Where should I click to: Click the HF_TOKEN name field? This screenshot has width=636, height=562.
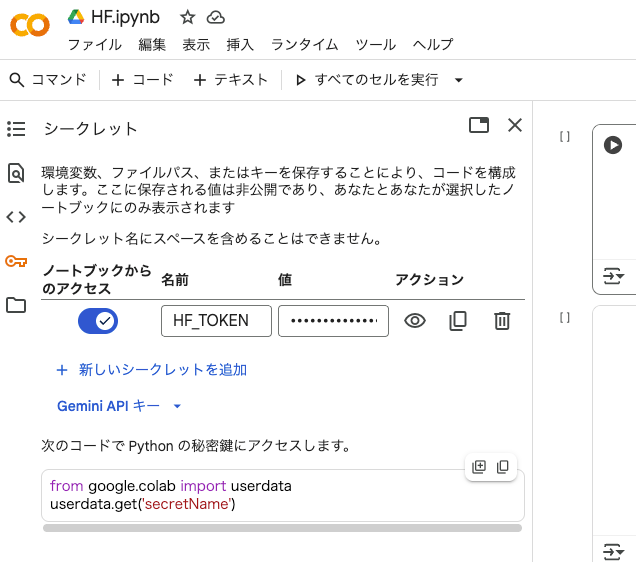pos(216,321)
